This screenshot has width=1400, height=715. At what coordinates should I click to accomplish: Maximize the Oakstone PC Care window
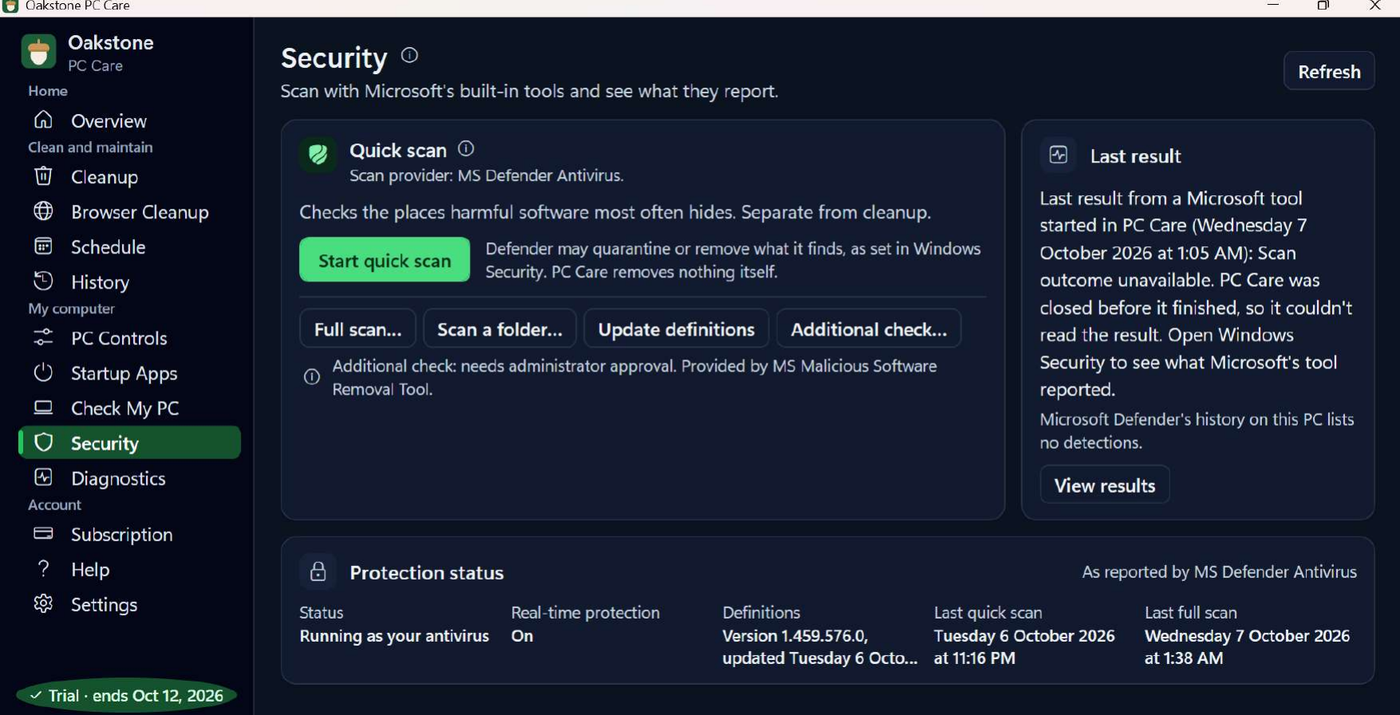[1323, 6]
